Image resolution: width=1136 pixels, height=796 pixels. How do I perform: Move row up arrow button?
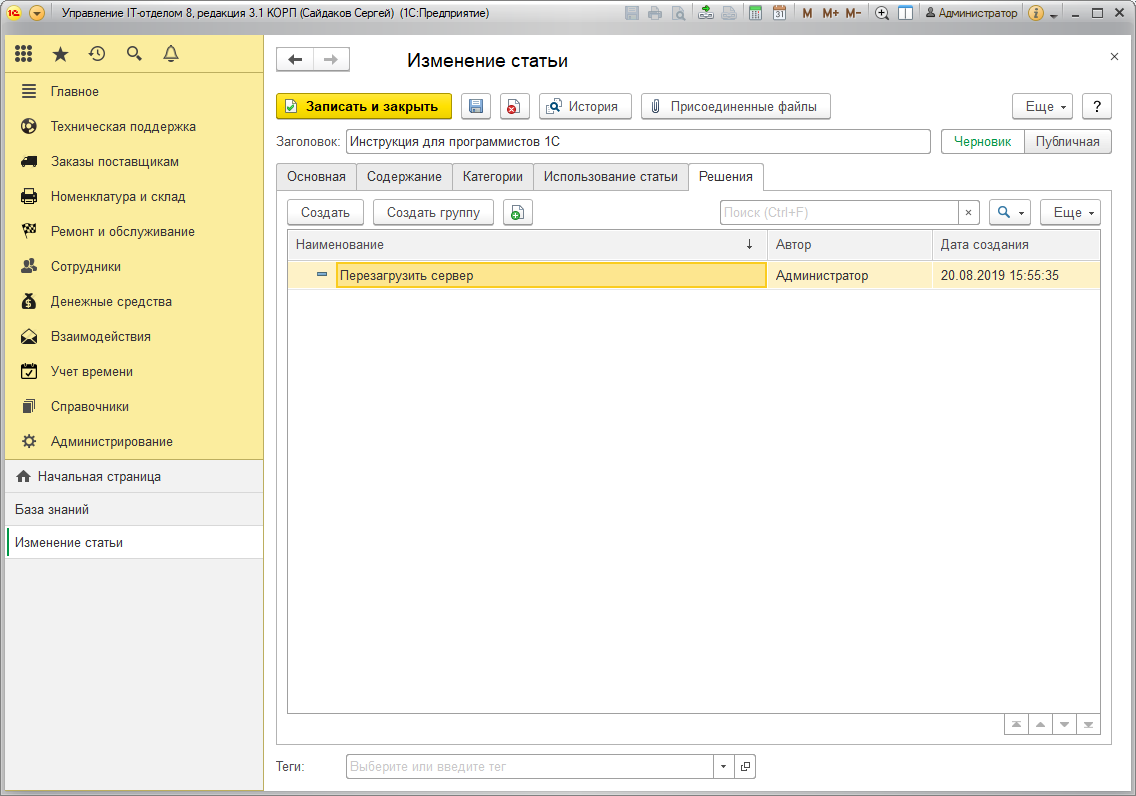[x=1040, y=724]
